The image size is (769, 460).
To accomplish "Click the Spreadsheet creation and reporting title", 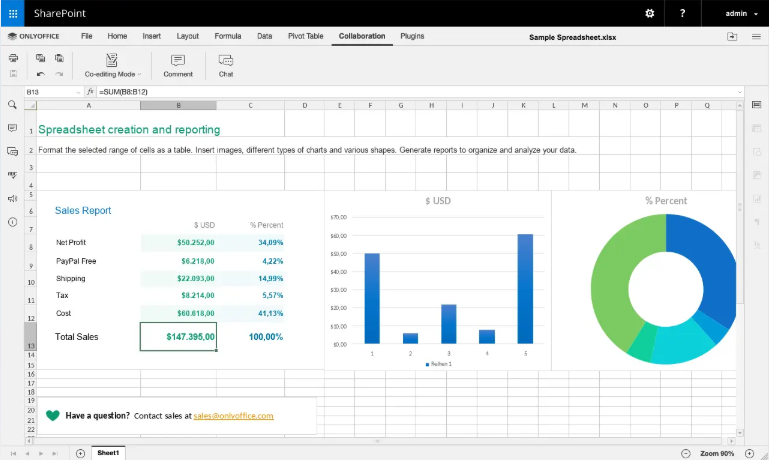I will click(129, 129).
